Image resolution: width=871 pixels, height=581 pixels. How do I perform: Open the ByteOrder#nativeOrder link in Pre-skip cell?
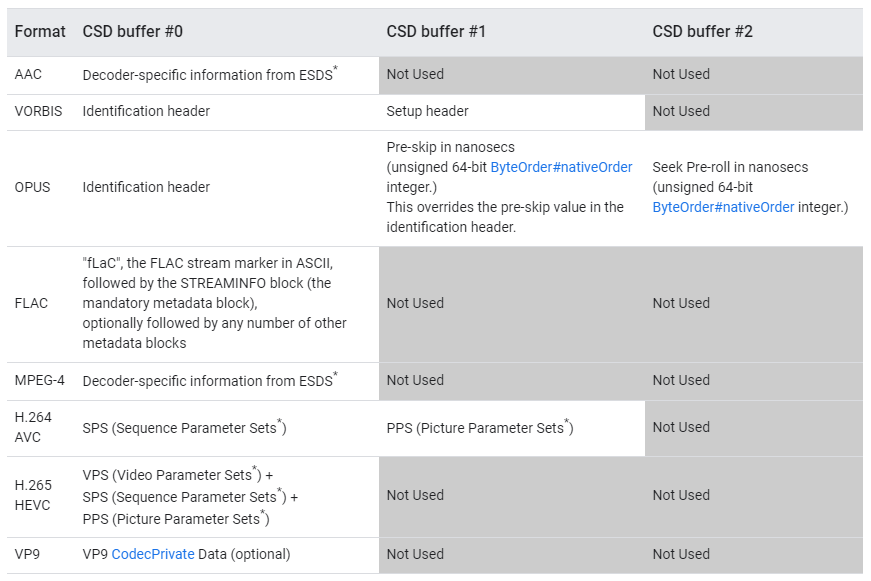click(561, 167)
